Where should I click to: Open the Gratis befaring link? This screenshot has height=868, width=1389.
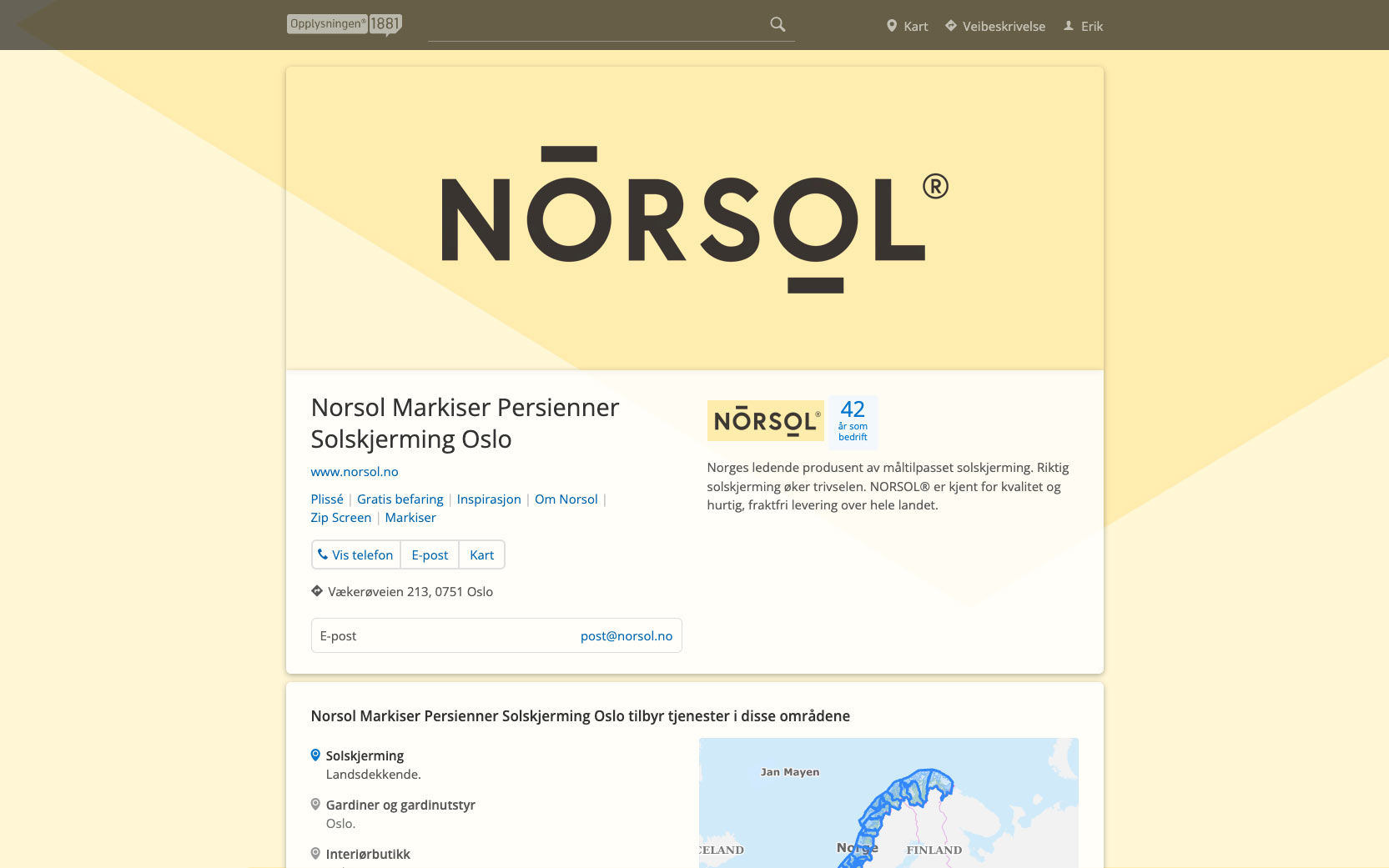pyautogui.click(x=400, y=499)
